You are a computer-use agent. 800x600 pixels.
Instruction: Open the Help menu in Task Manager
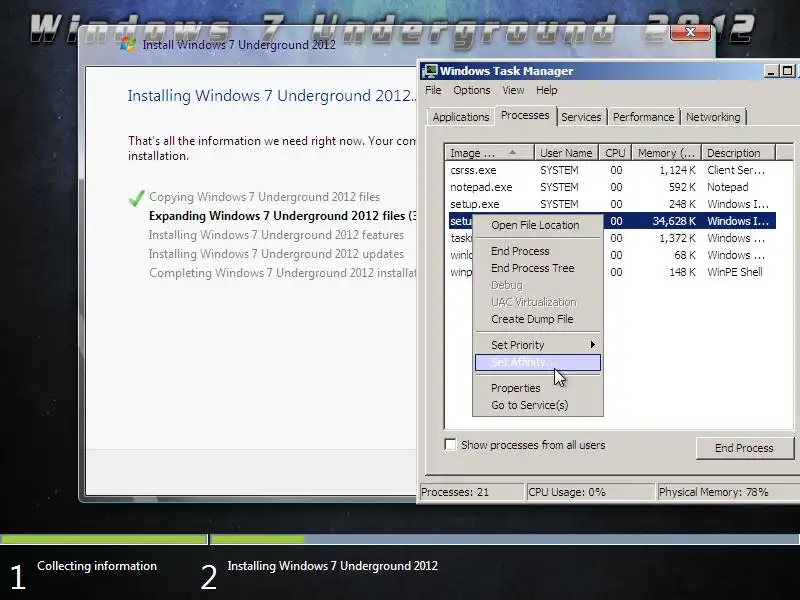coord(546,90)
